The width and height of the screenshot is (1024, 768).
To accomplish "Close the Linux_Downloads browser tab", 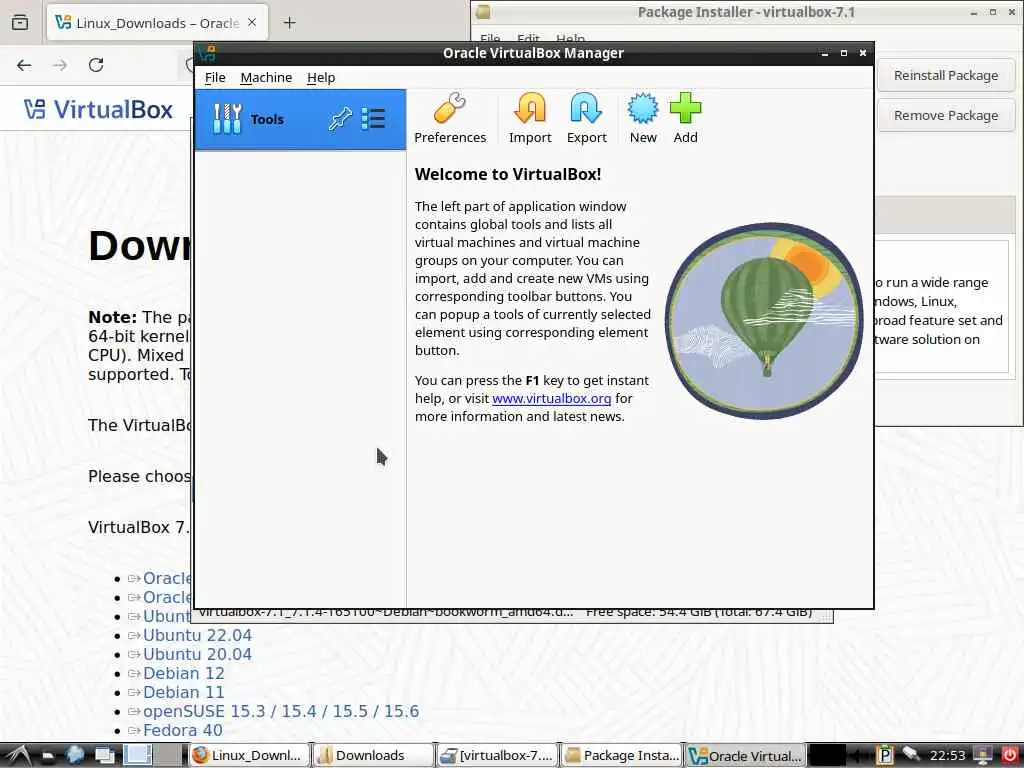I will click(x=252, y=22).
